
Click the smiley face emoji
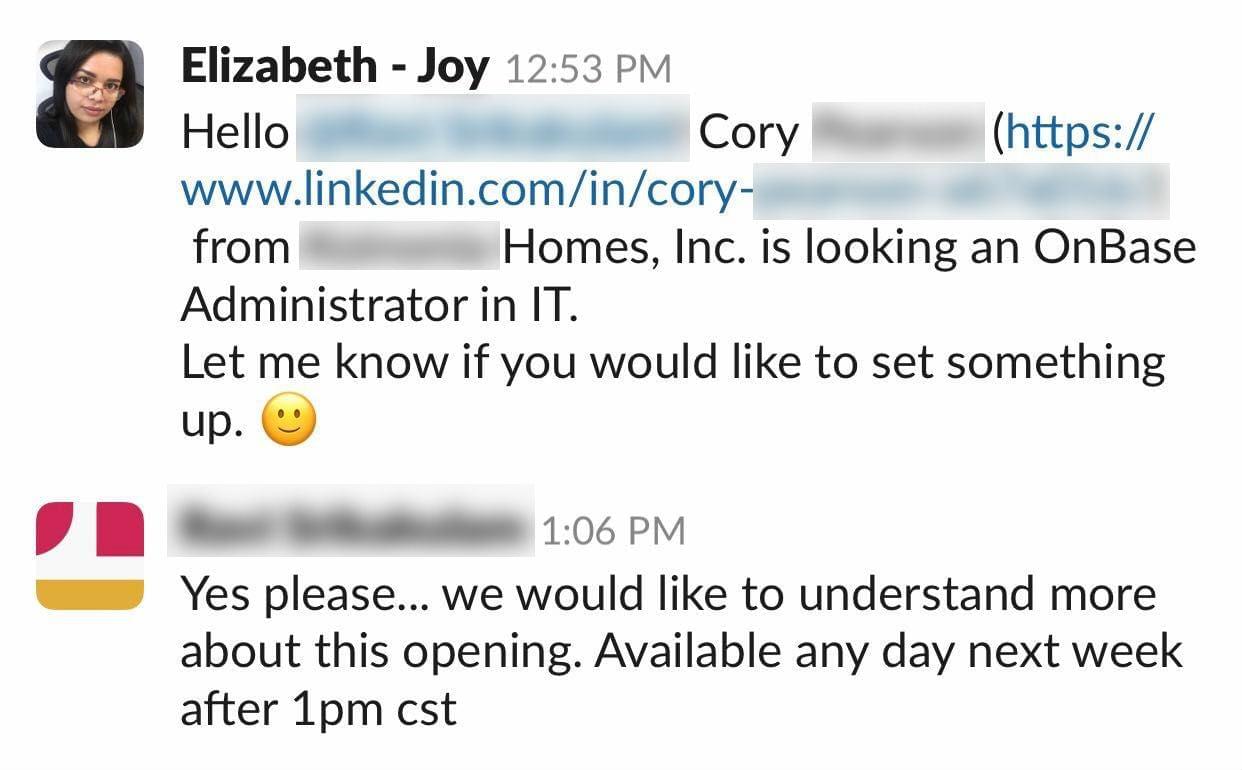(289, 421)
